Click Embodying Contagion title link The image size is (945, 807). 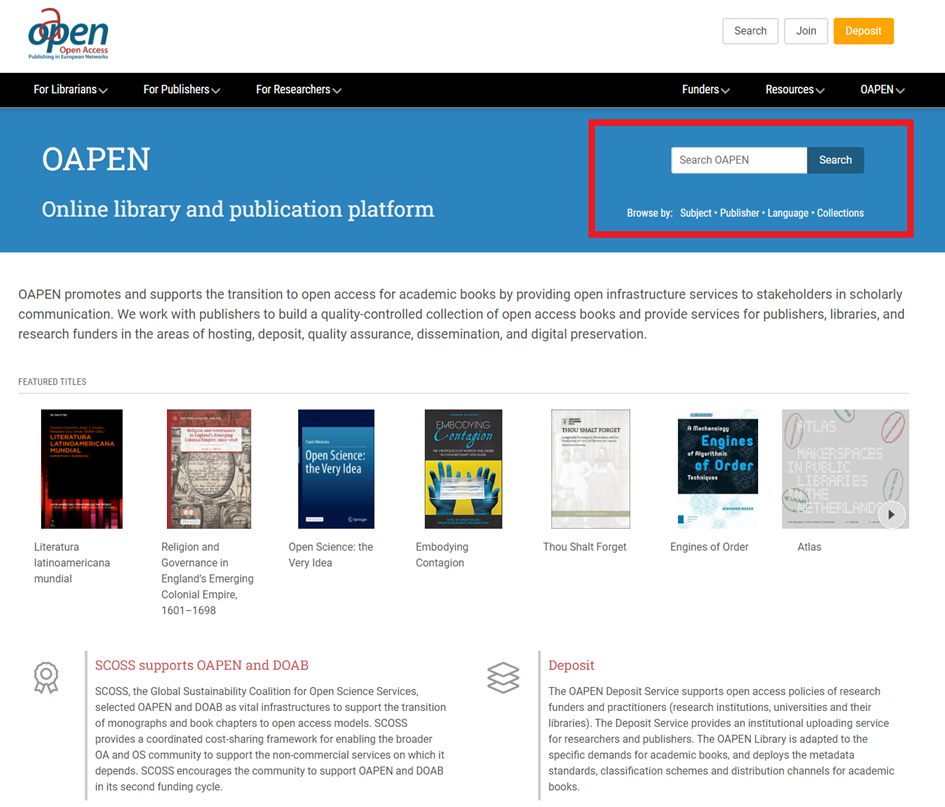pyautogui.click(x=442, y=555)
